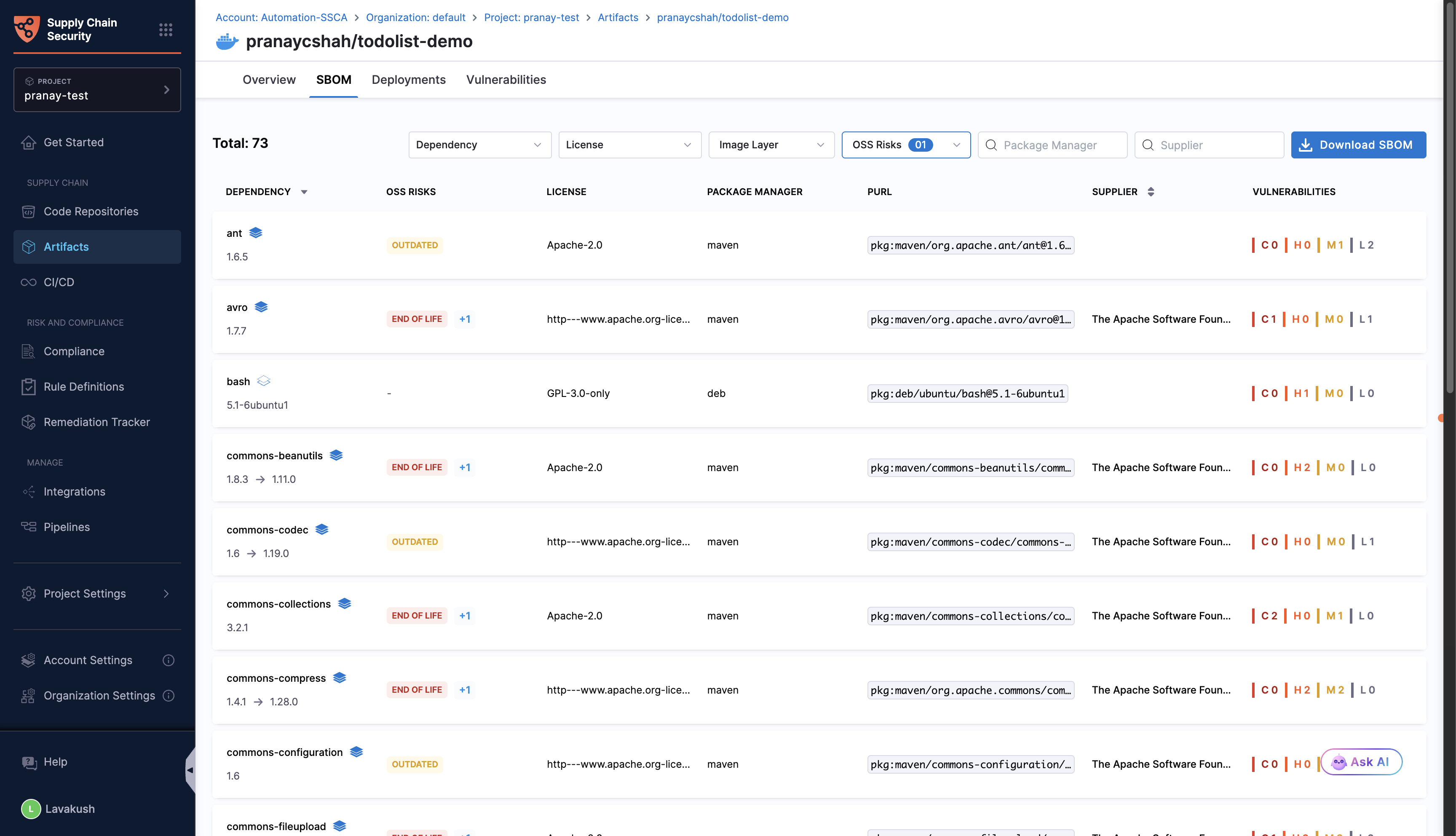Switch to the Deployments tab
Image resolution: width=1456 pixels, height=836 pixels.
pos(408,80)
